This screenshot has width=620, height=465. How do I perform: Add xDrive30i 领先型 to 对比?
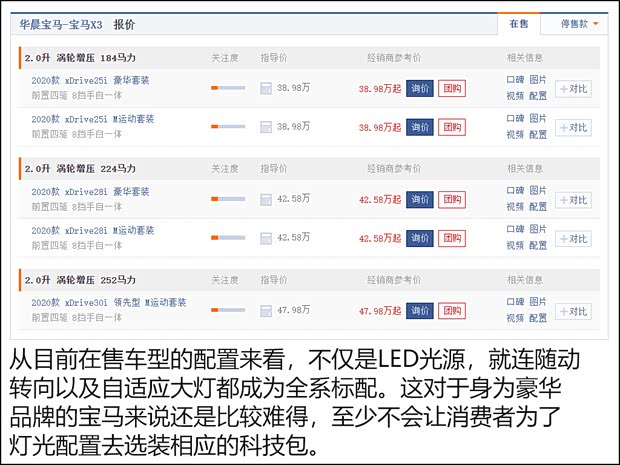point(573,312)
